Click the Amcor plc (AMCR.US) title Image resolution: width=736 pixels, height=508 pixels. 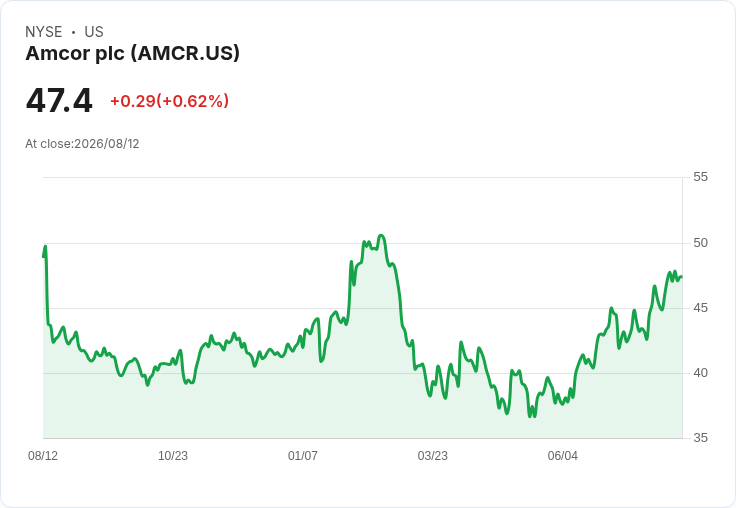132,54
